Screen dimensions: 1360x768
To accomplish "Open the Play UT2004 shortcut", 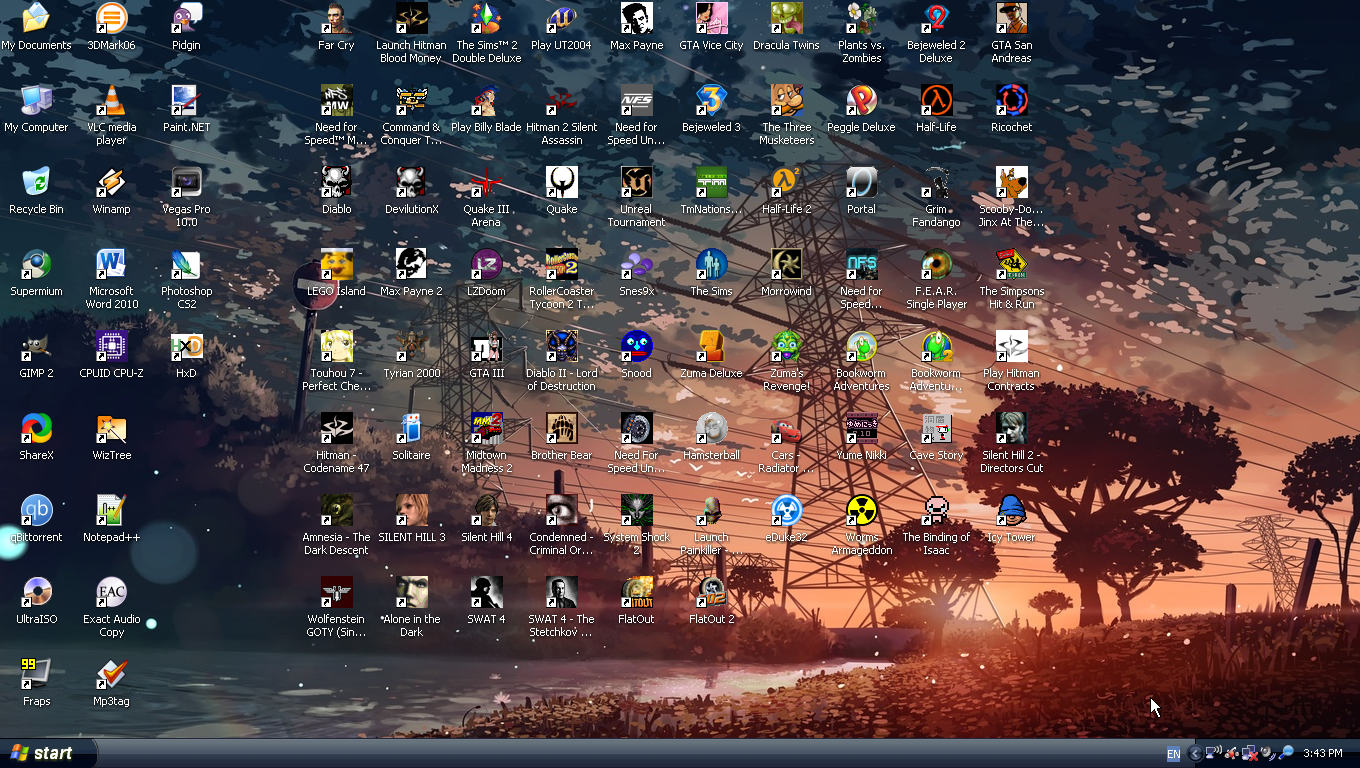I will (x=561, y=18).
